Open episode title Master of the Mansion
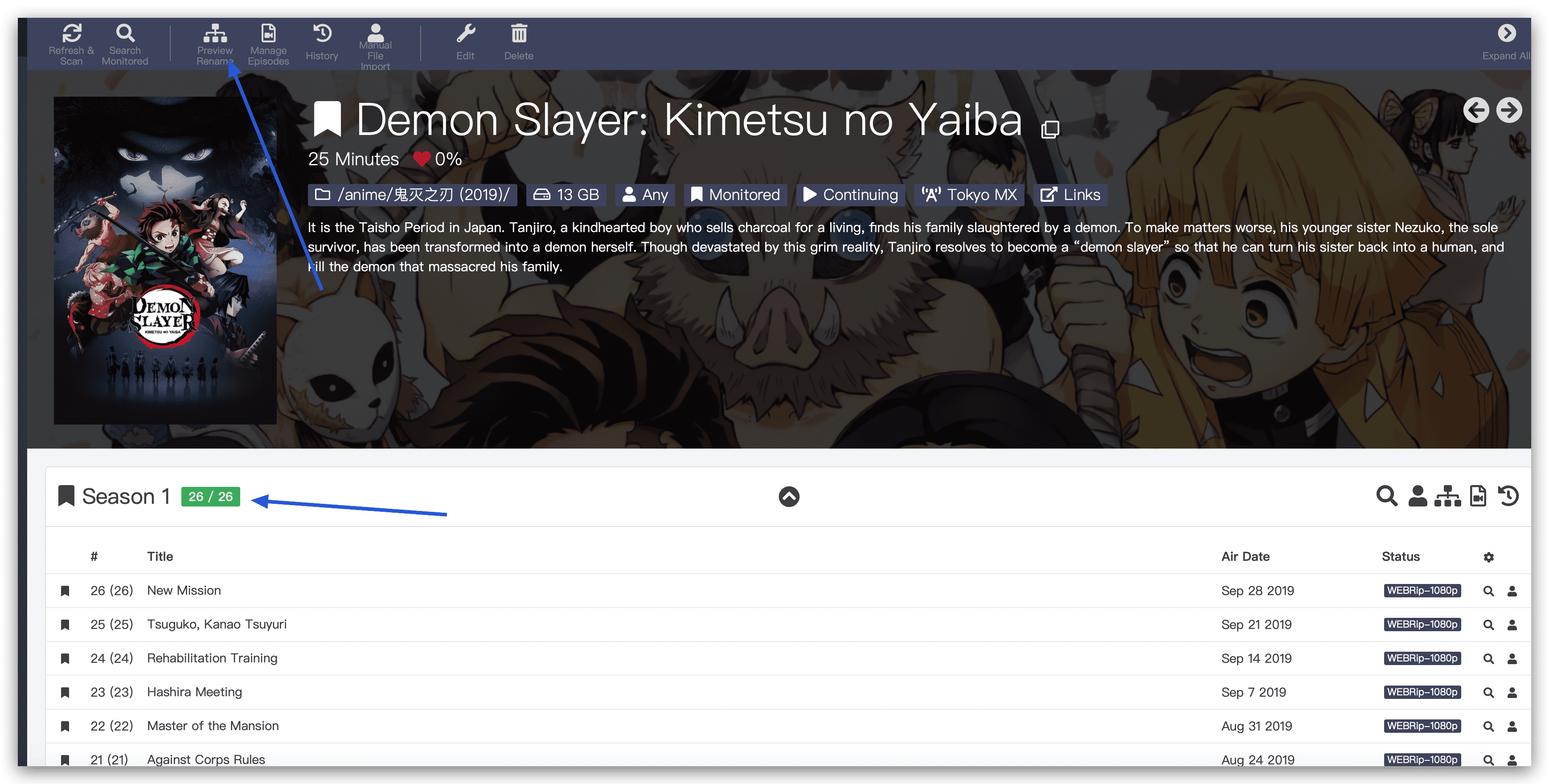 [213, 726]
